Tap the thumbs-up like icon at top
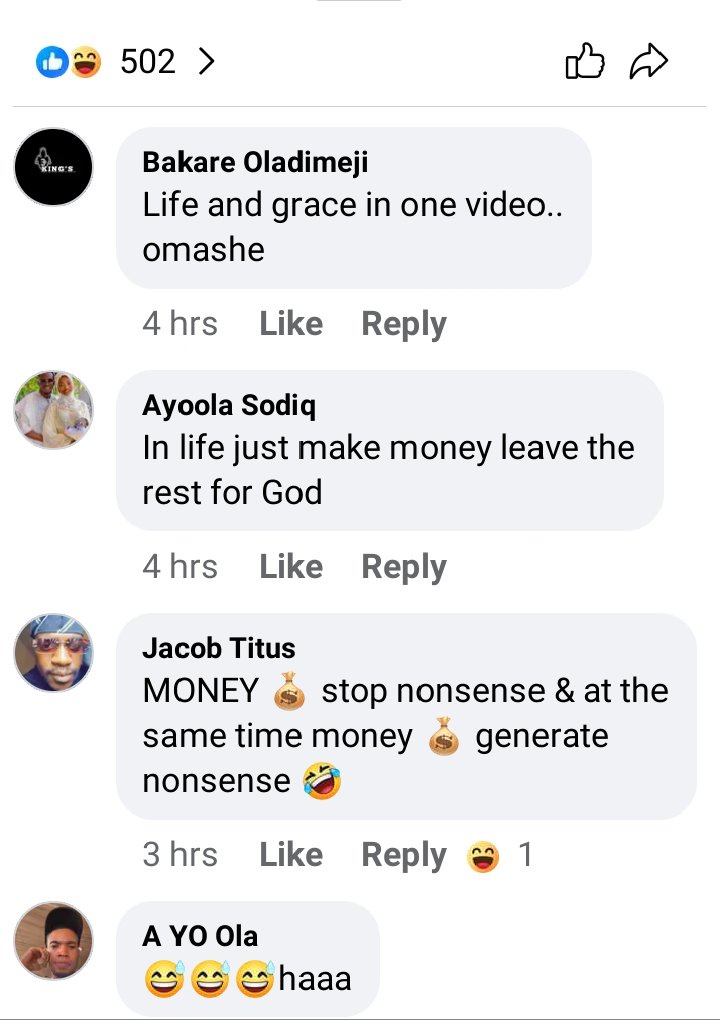Screen dimensions: 720x1033 [586, 63]
